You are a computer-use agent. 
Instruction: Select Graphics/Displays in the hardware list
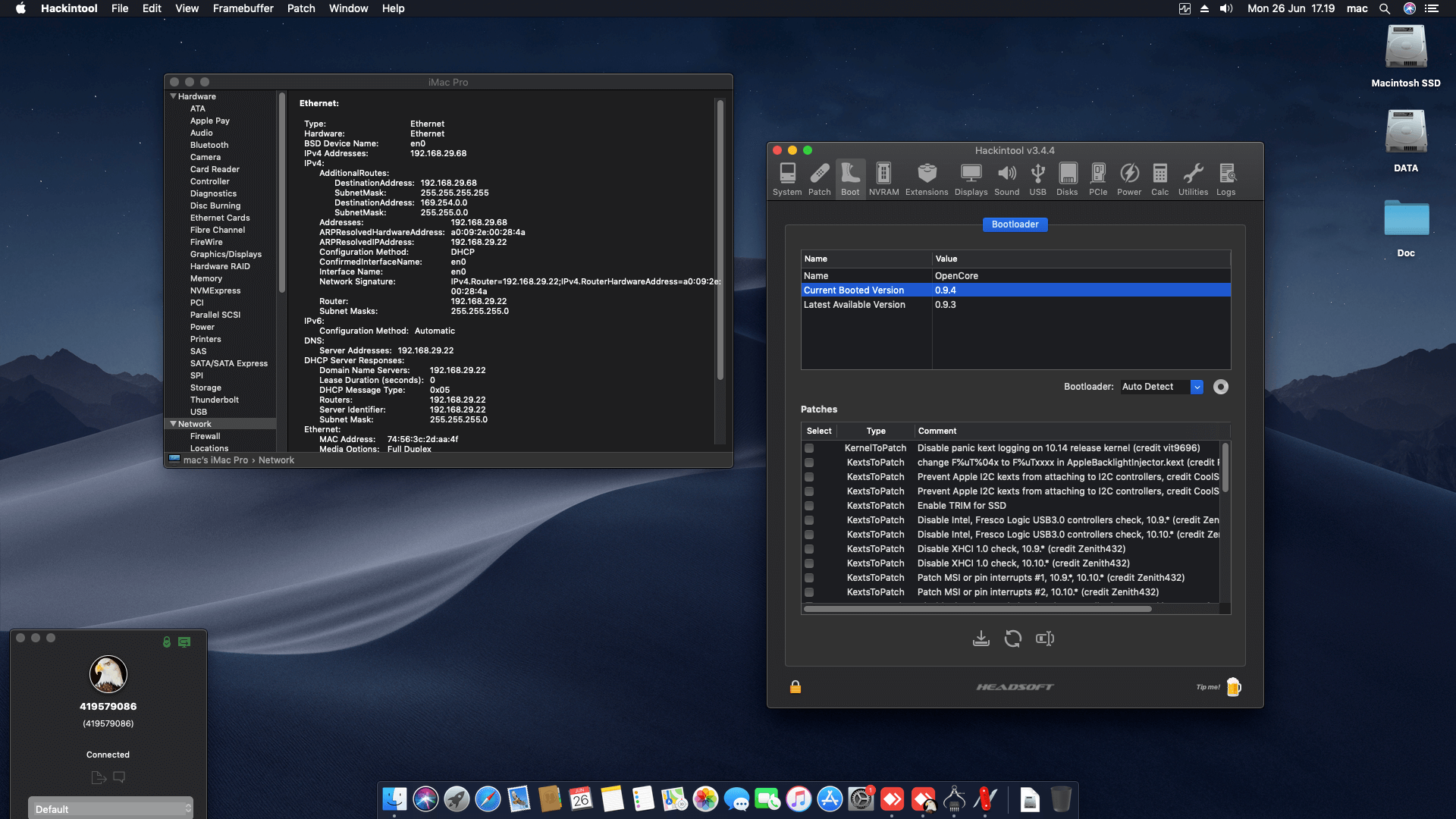[x=226, y=254]
